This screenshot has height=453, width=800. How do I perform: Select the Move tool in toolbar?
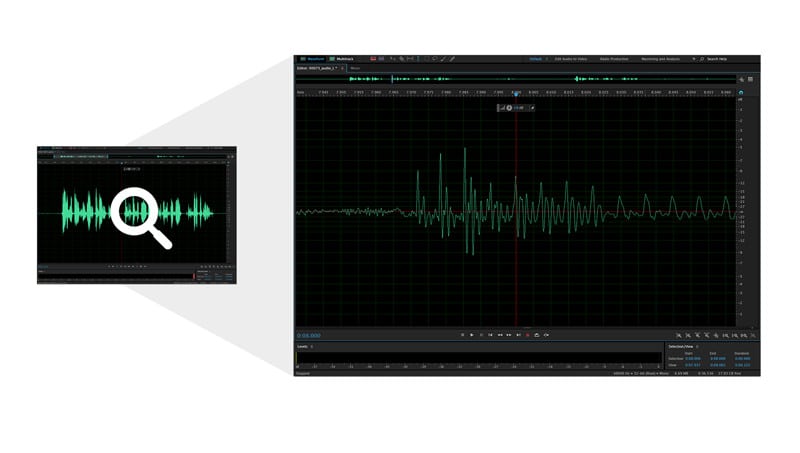(392, 59)
